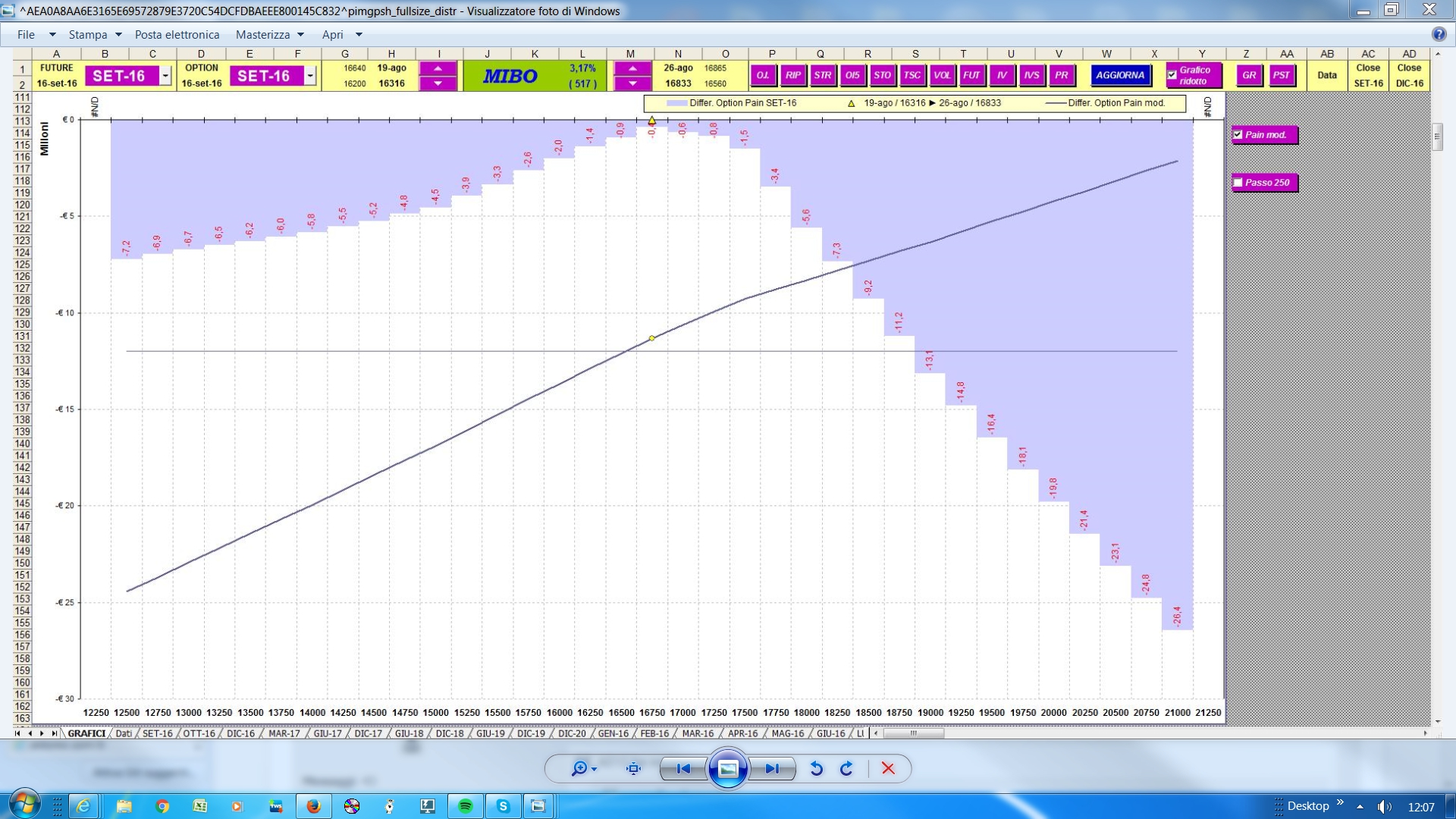Screen dimensions: 1456x819
Task: Open the OPTION SET-16 dropdown arrow
Action: [310, 76]
